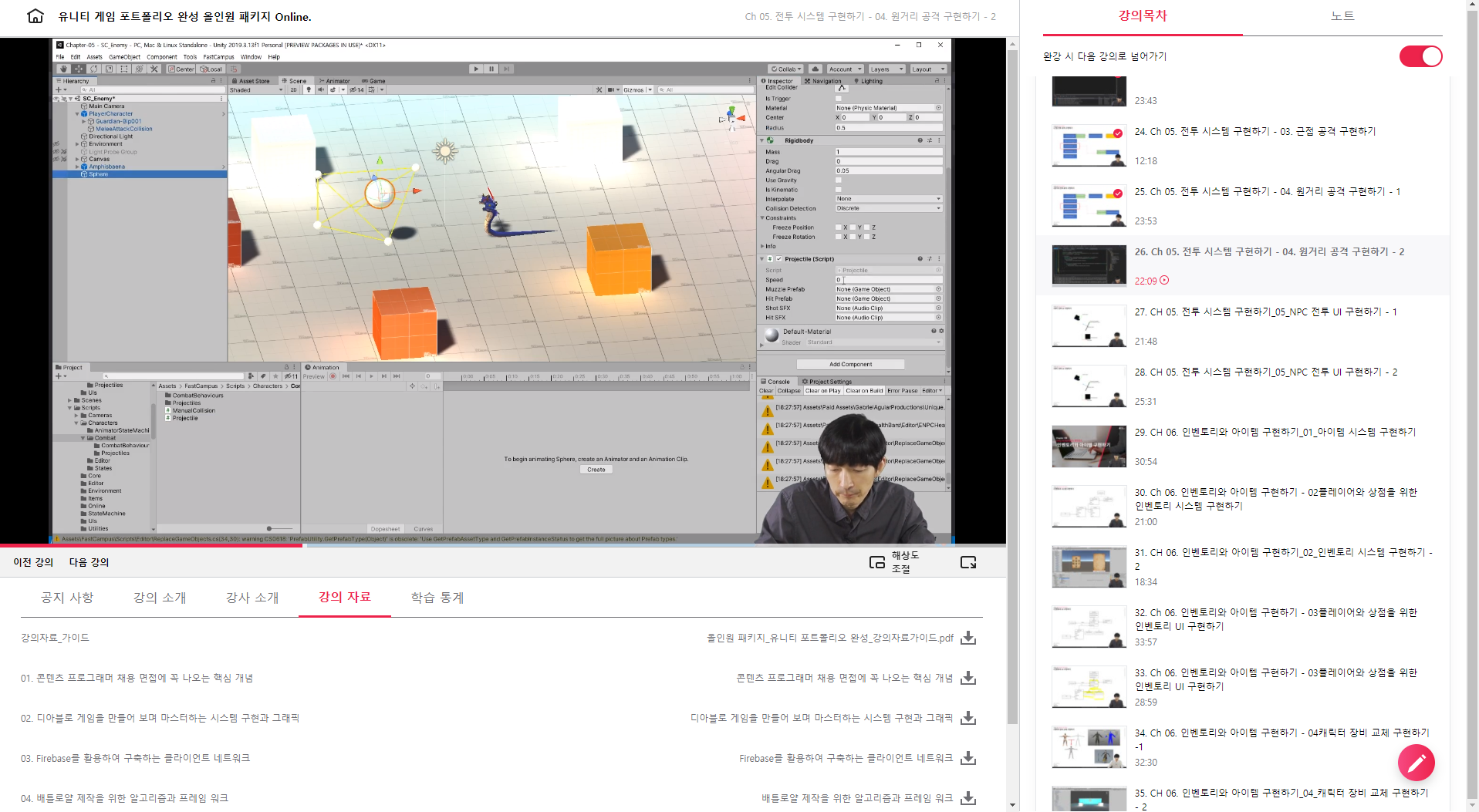Click the Rigidbody component help icon
1479x812 pixels.
(920, 140)
